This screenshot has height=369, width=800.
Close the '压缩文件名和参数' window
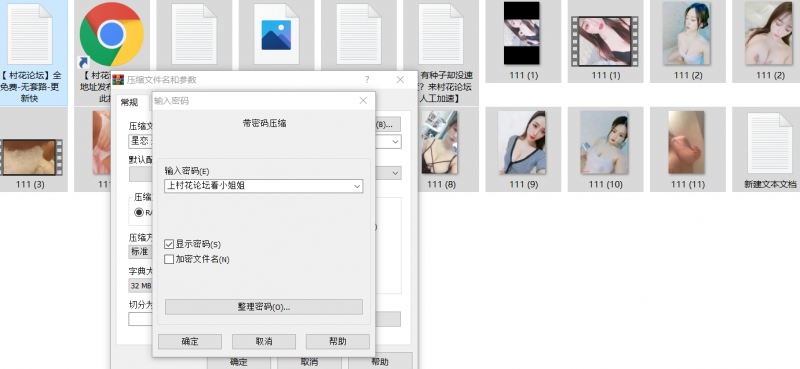click(400, 80)
